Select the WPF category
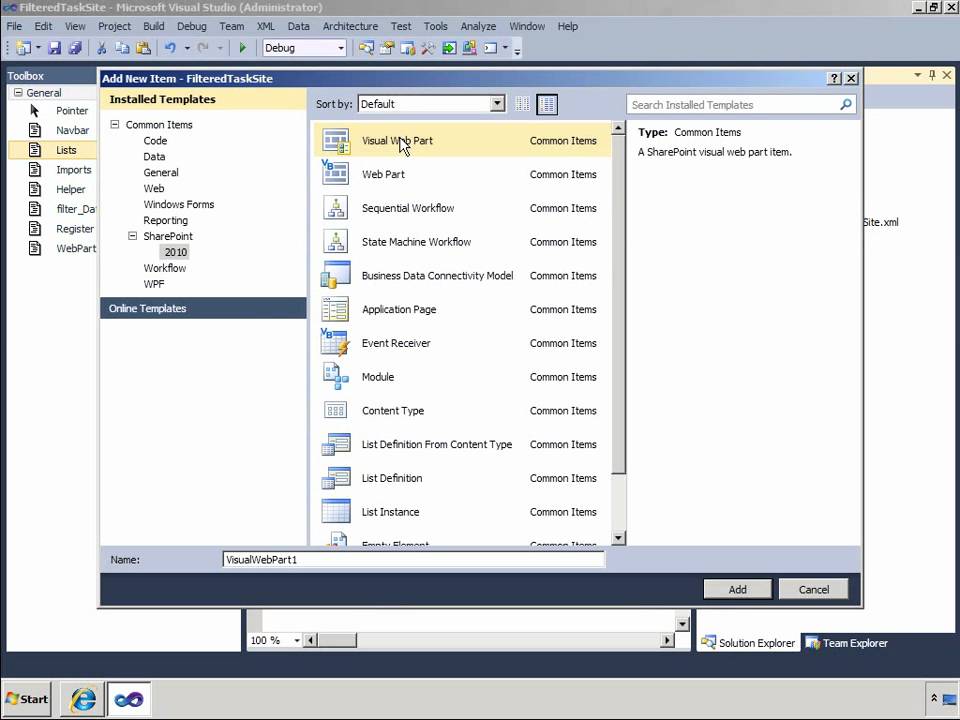The image size is (960, 720). pyautogui.click(x=154, y=283)
